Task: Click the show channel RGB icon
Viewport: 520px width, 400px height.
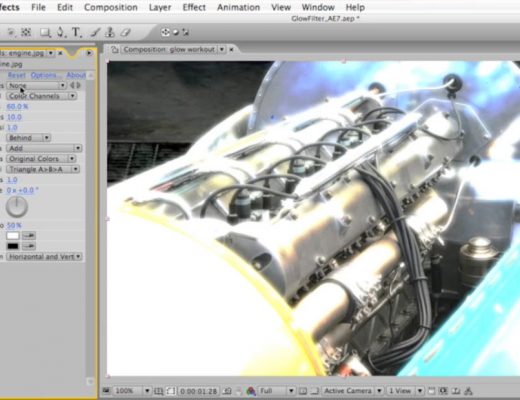Action: point(251,391)
